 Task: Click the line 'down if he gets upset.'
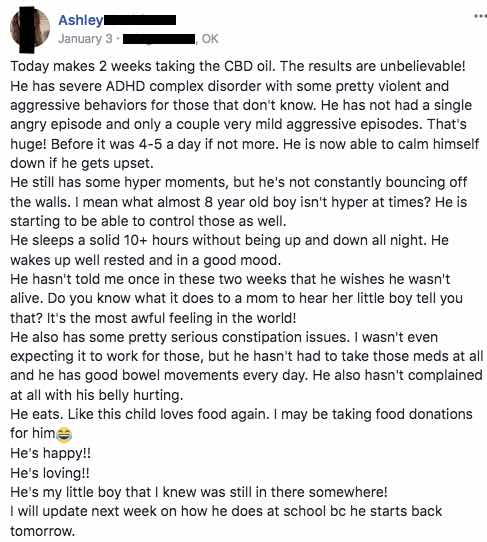coord(82,163)
